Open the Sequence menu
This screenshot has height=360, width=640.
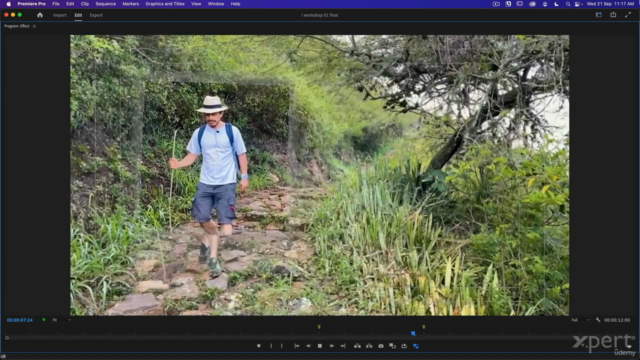[x=106, y=4]
